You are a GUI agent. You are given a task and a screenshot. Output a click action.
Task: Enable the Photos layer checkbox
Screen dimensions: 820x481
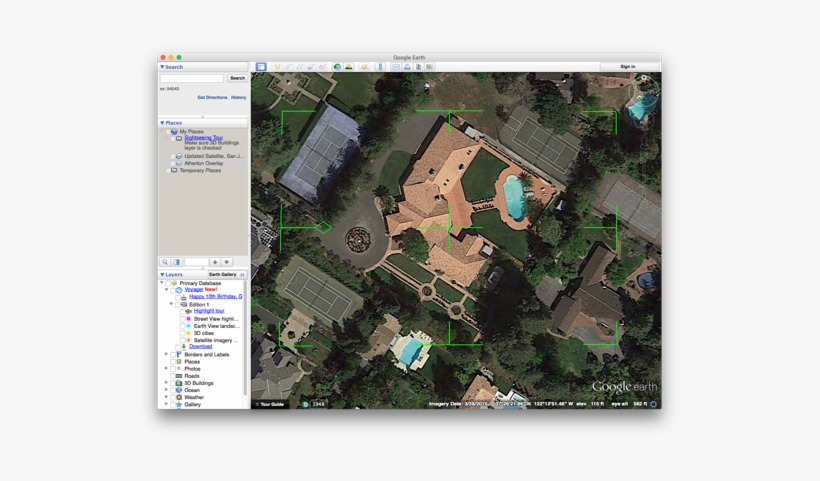tap(173, 369)
